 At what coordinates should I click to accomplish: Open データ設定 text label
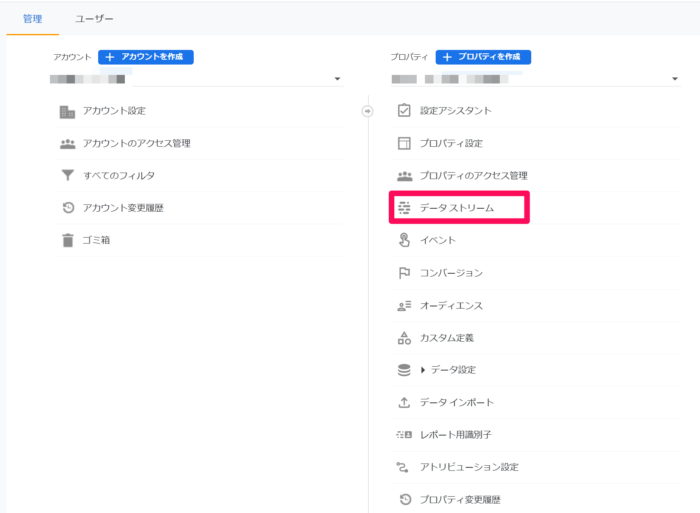(454, 370)
